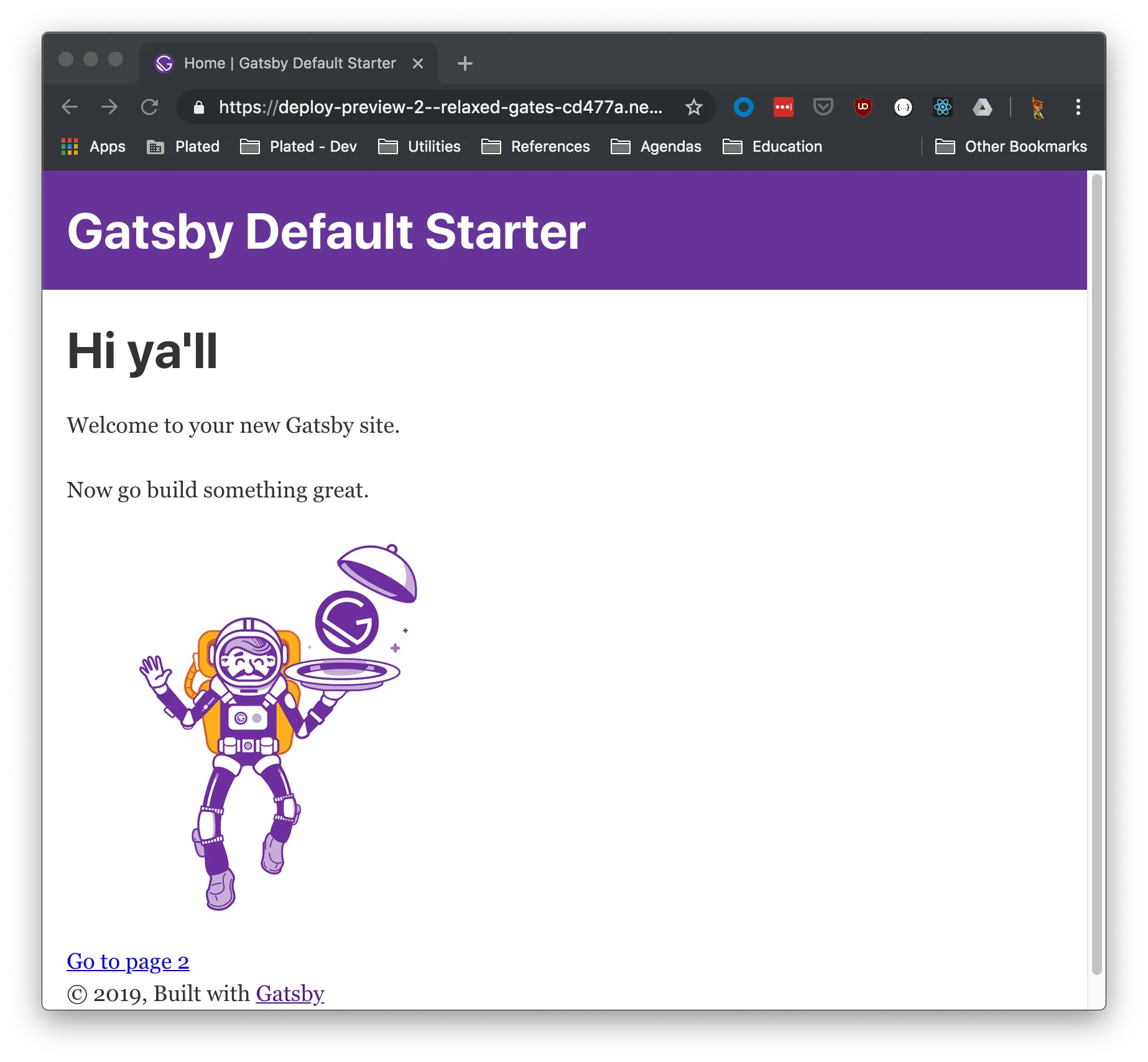The image size is (1148, 1062).
Task: Expand the Education bookmarks folder
Action: click(772, 147)
